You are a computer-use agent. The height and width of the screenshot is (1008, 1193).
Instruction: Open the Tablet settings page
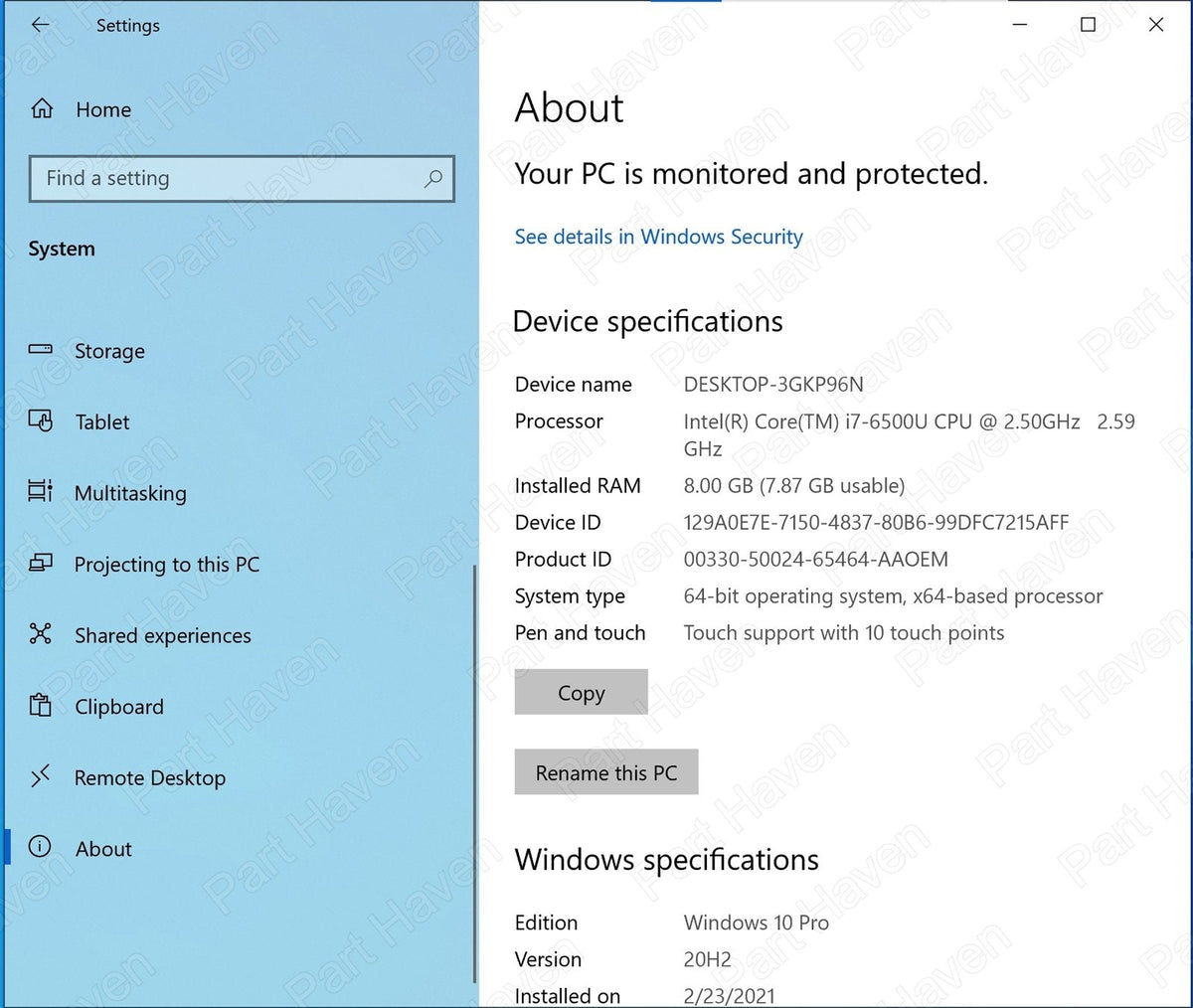click(102, 422)
